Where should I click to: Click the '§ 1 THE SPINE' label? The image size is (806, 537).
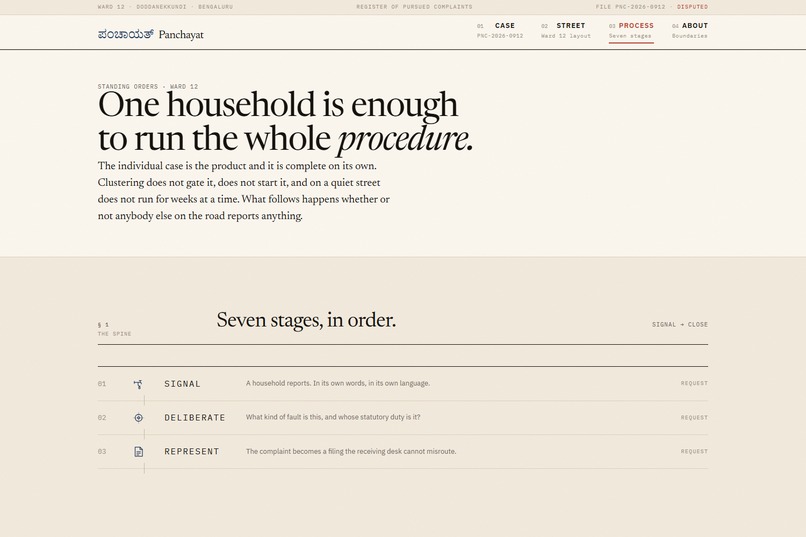115,329
